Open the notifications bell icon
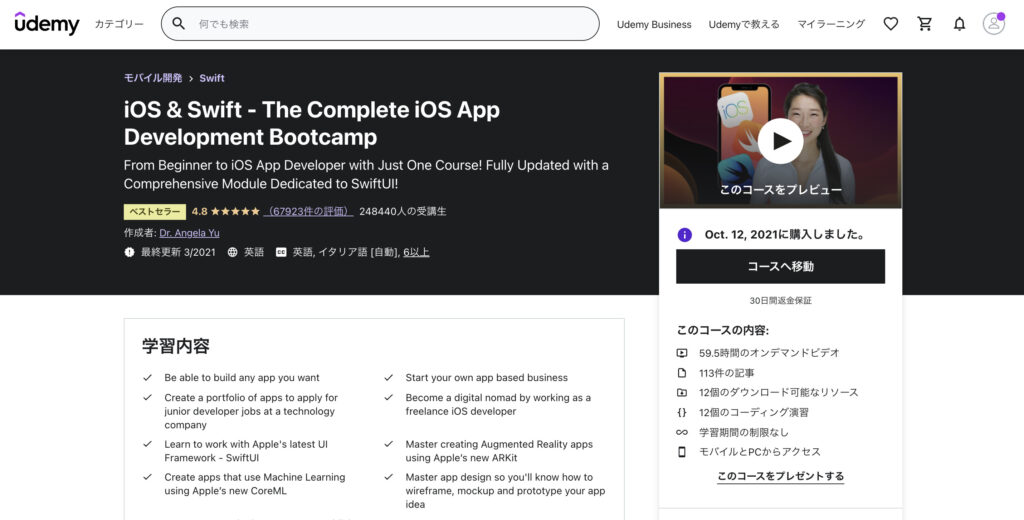 point(959,24)
